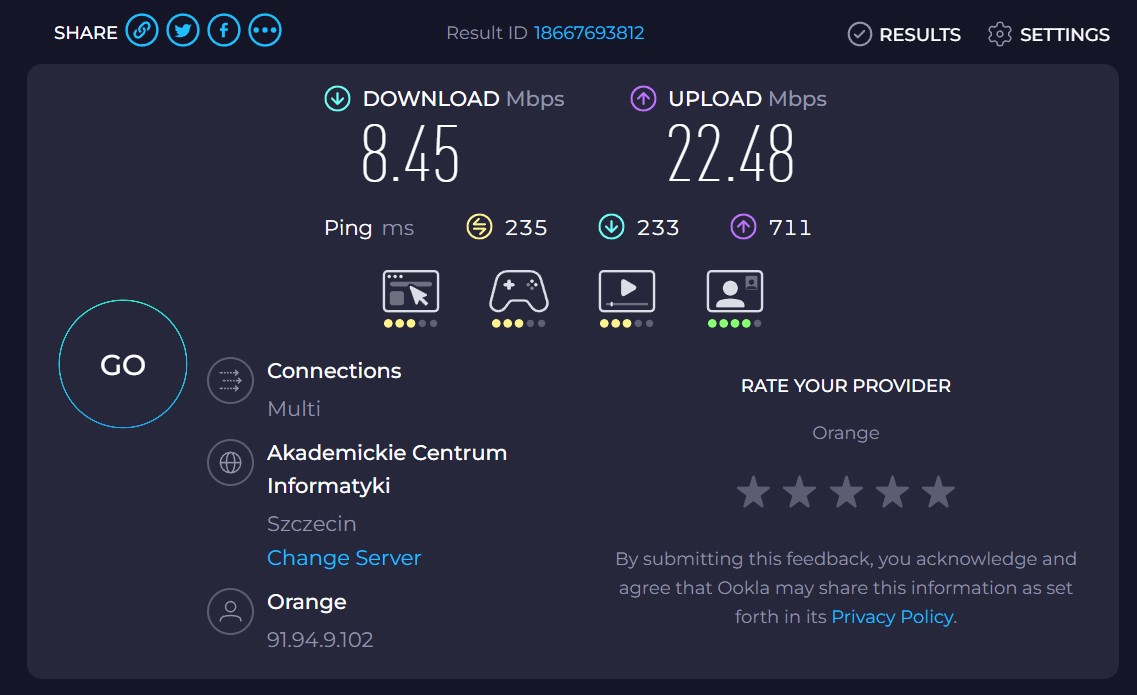
Task: Open Change Server selection
Action: point(344,557)
